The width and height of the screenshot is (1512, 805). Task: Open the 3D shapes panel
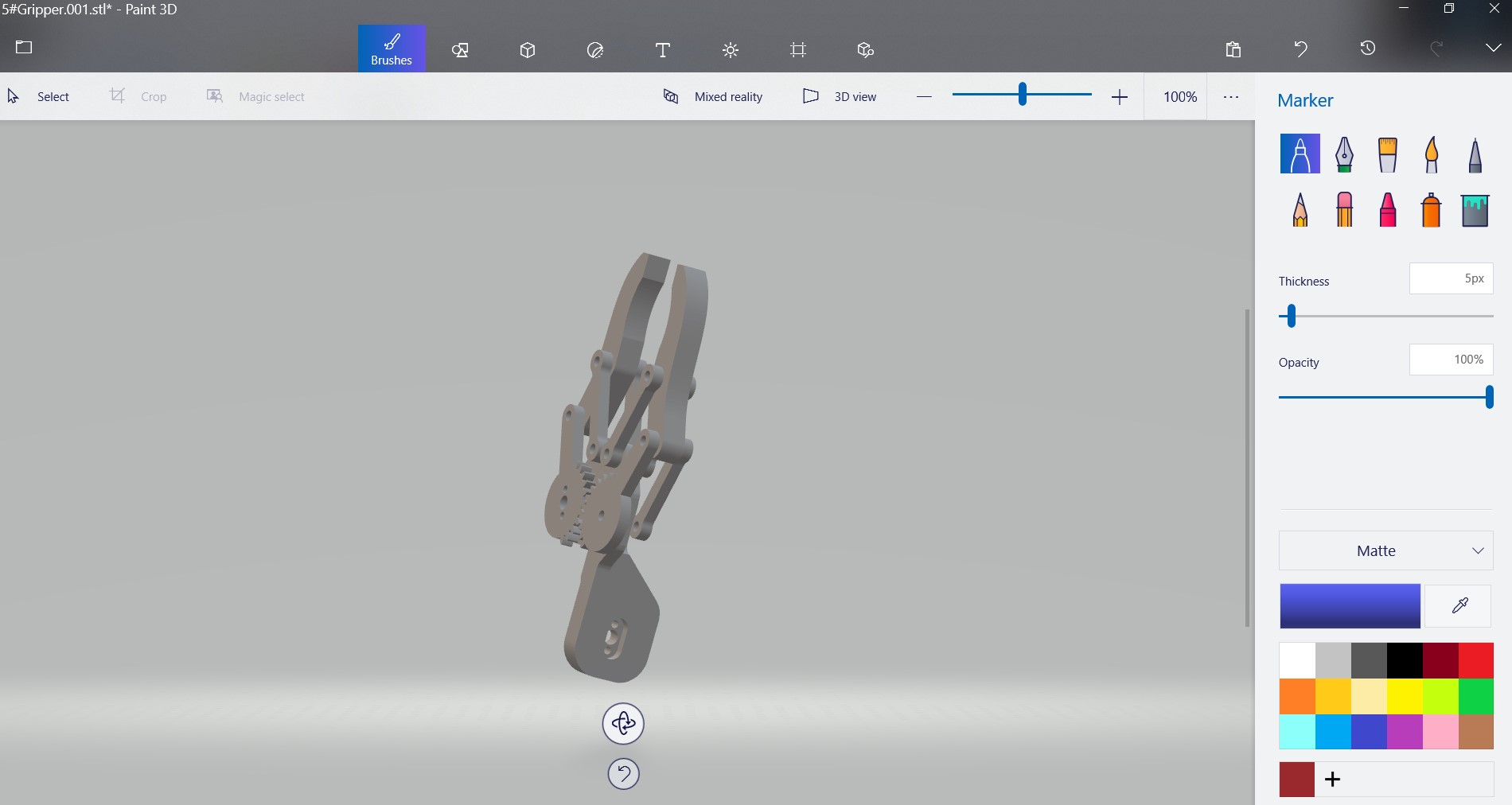527,49
